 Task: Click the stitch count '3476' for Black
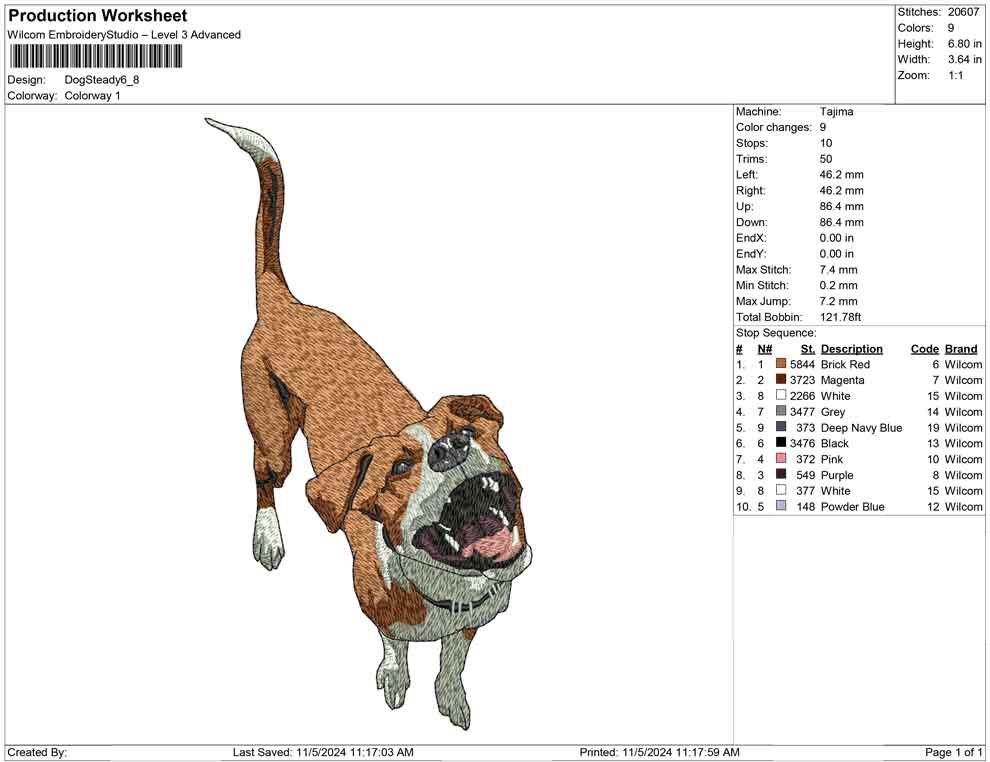click(x=802, y=443)
